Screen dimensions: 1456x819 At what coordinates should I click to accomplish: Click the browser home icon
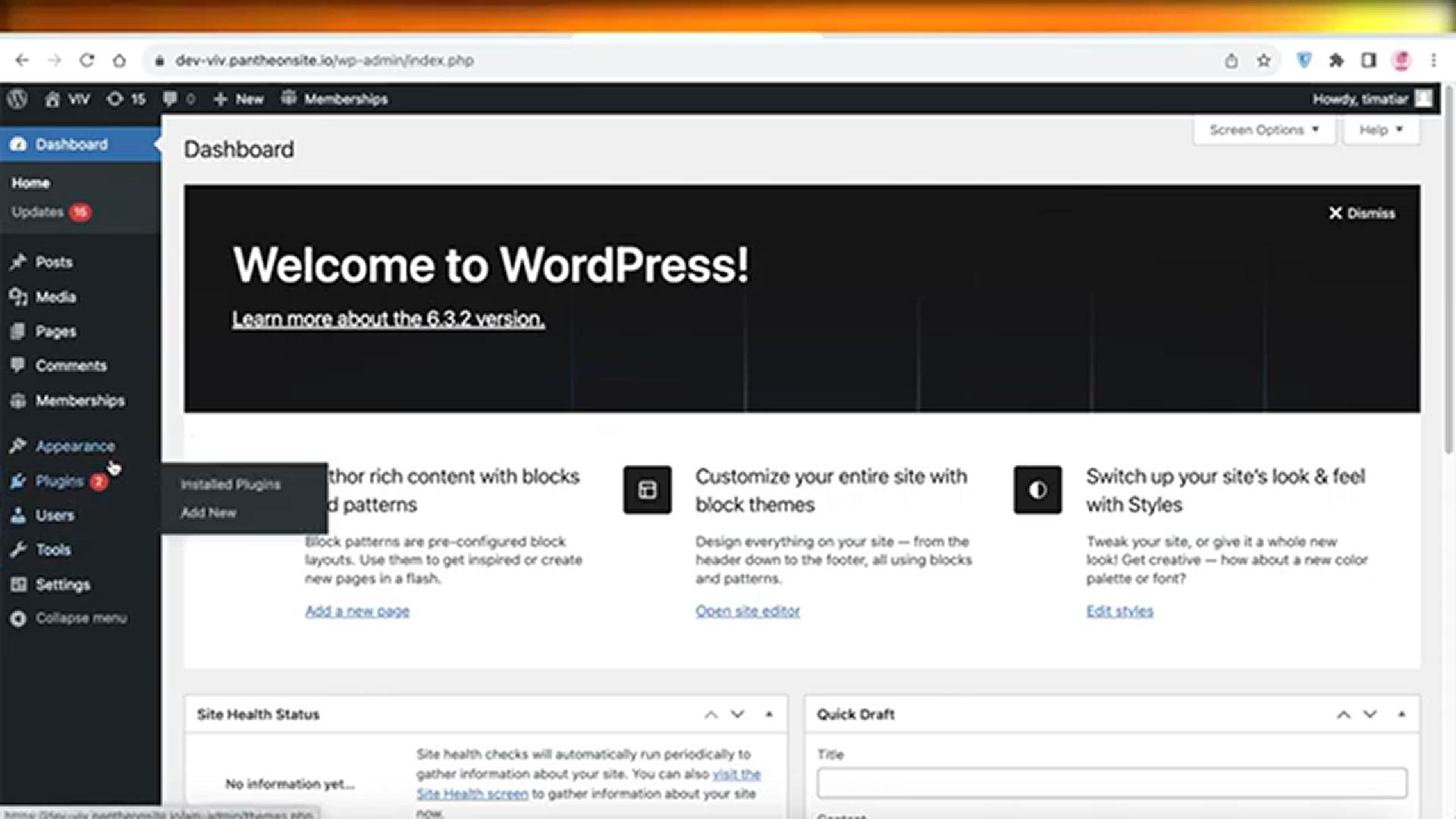120,60
